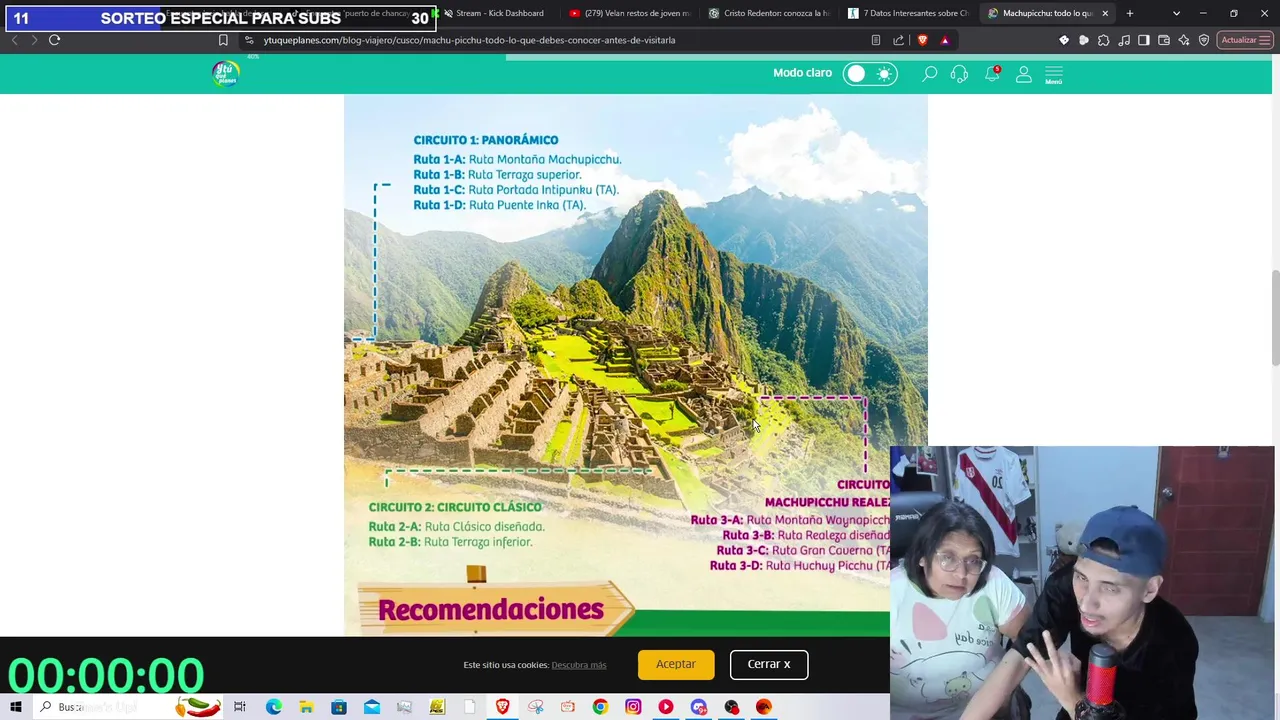Click the Brave VPN shield icon
1280x720 pixels.
click(x=1204, y=40)
